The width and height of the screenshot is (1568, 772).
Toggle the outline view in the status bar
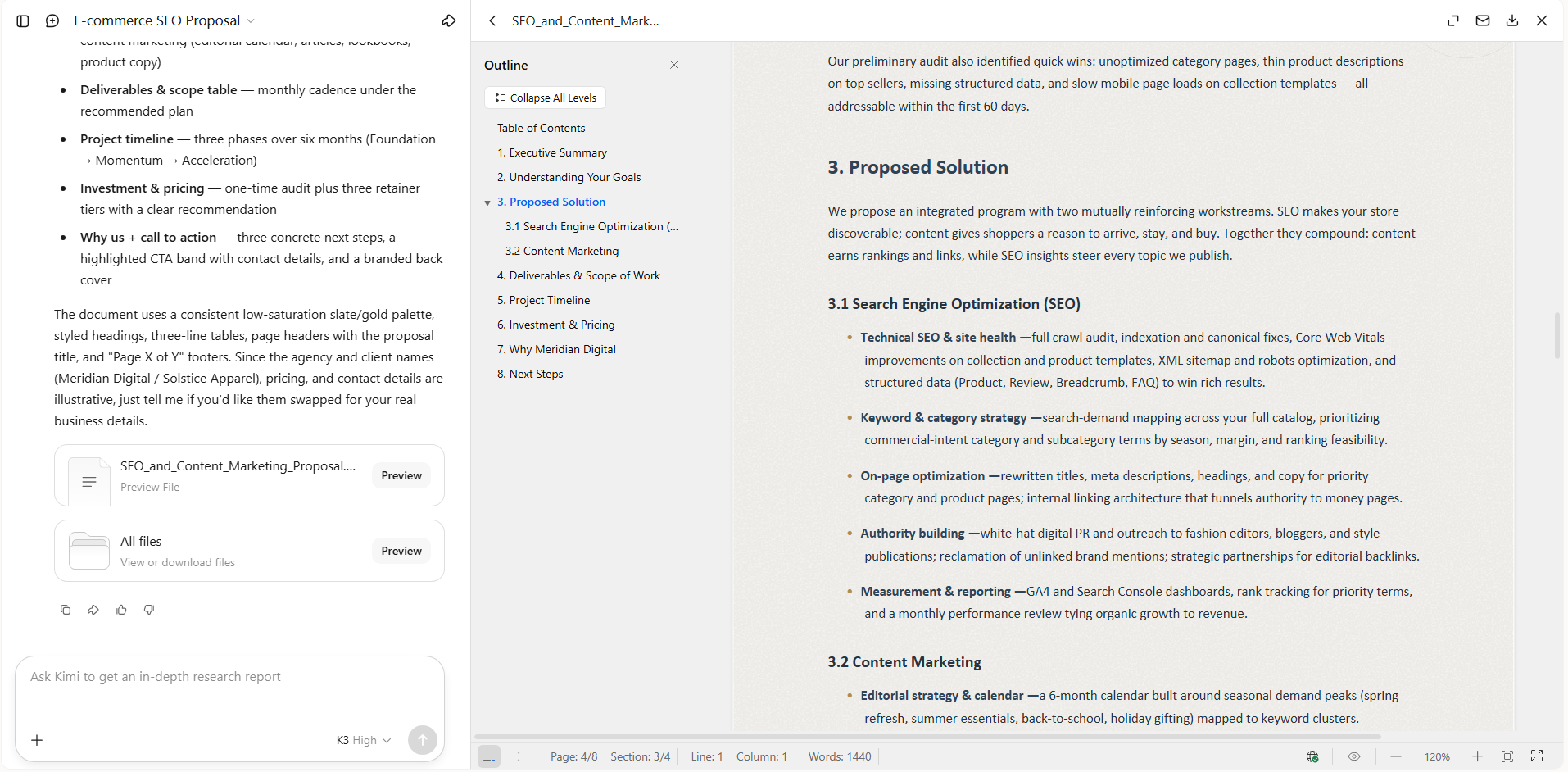[x=489, y=756]
